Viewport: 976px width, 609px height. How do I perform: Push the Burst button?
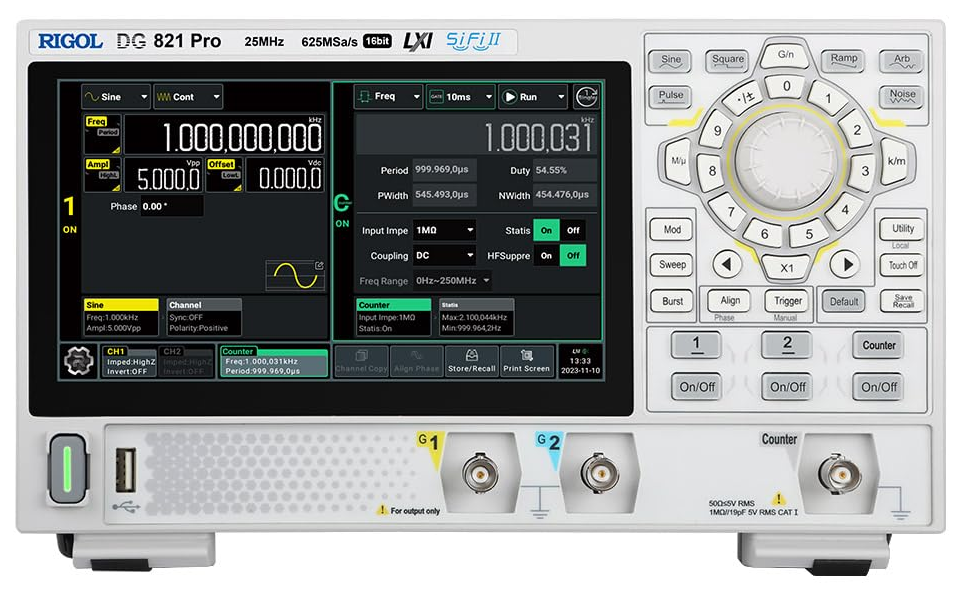[x=672, y=301]
